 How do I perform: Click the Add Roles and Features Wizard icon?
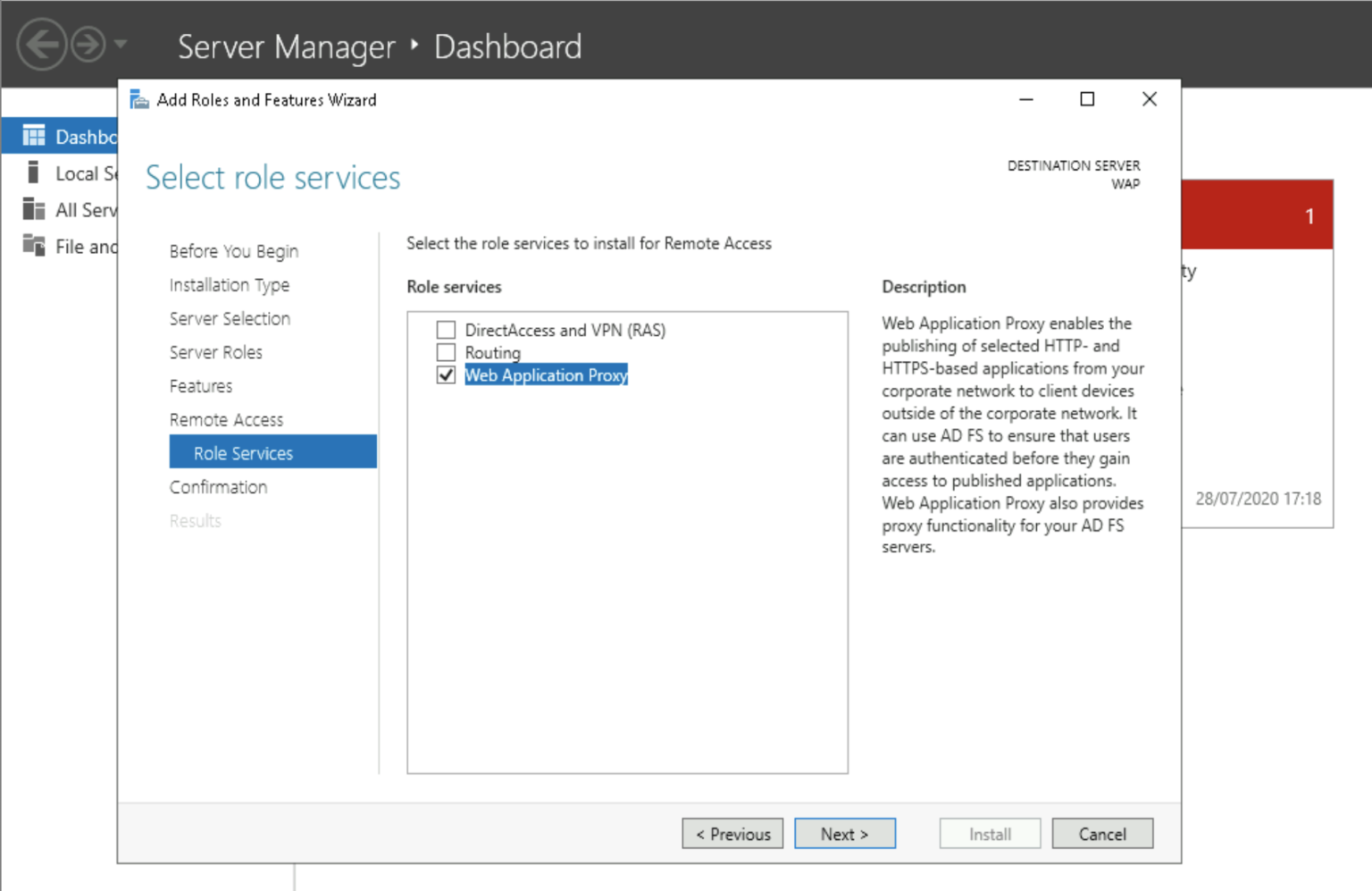(139, 99)
